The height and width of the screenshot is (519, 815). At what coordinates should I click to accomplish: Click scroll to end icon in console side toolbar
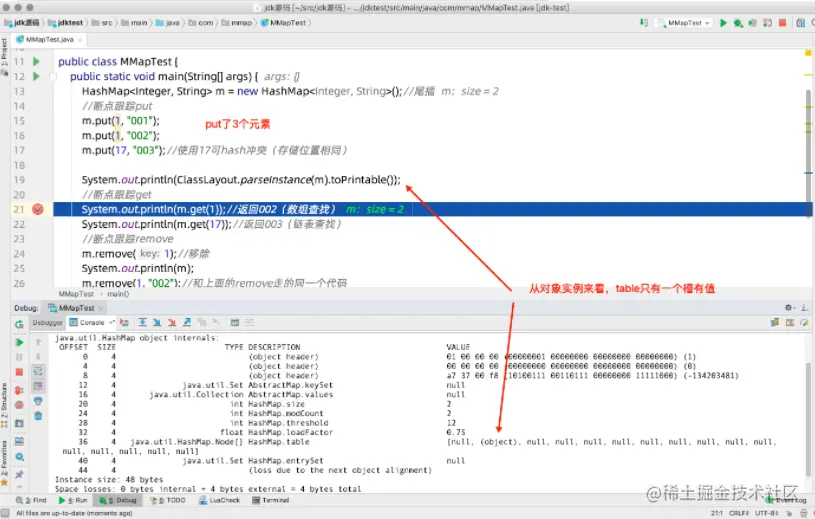pos(38,386)
